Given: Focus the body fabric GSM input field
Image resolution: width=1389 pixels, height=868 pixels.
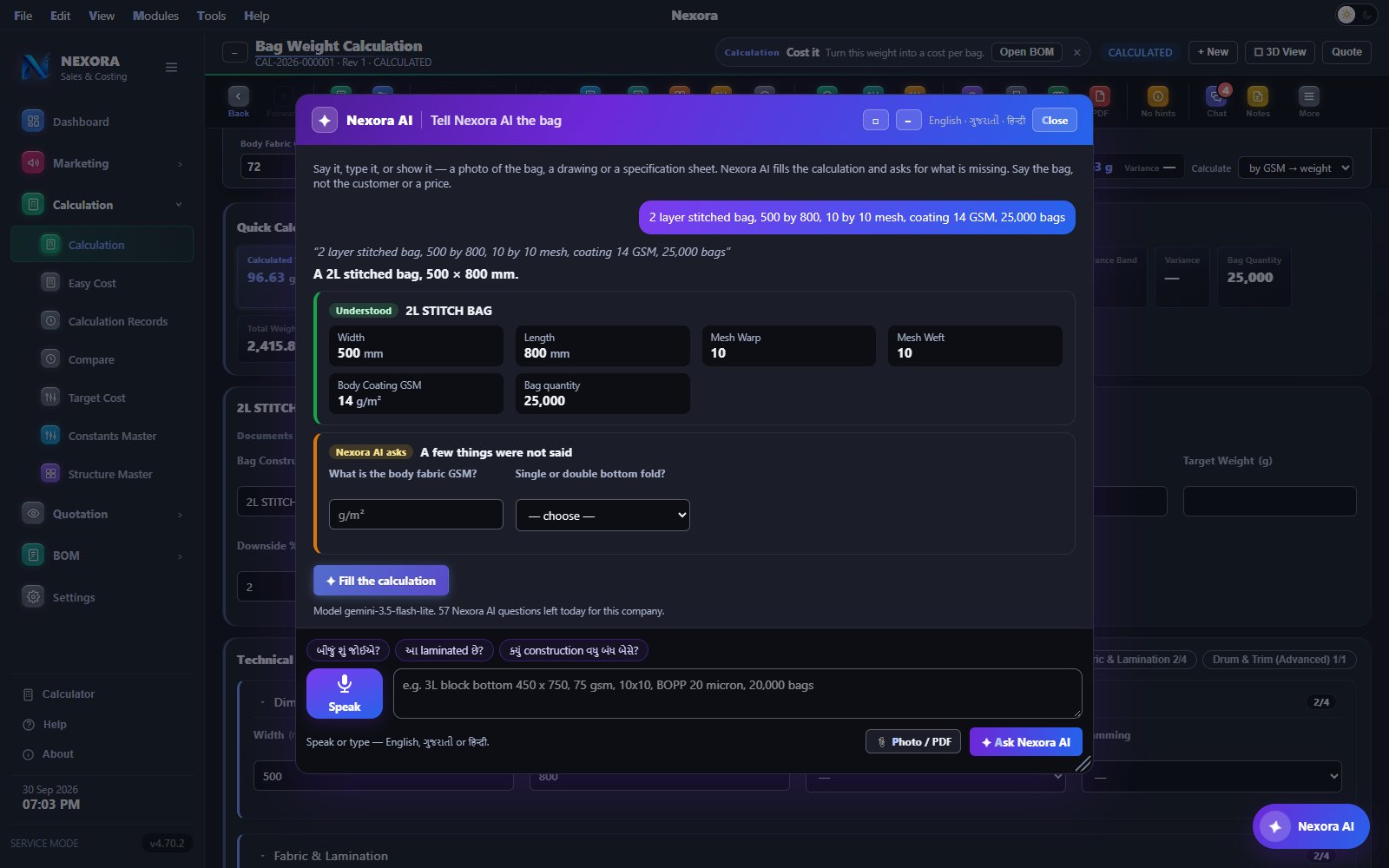Looking at the screenshot, I should [x=416, y=515].
